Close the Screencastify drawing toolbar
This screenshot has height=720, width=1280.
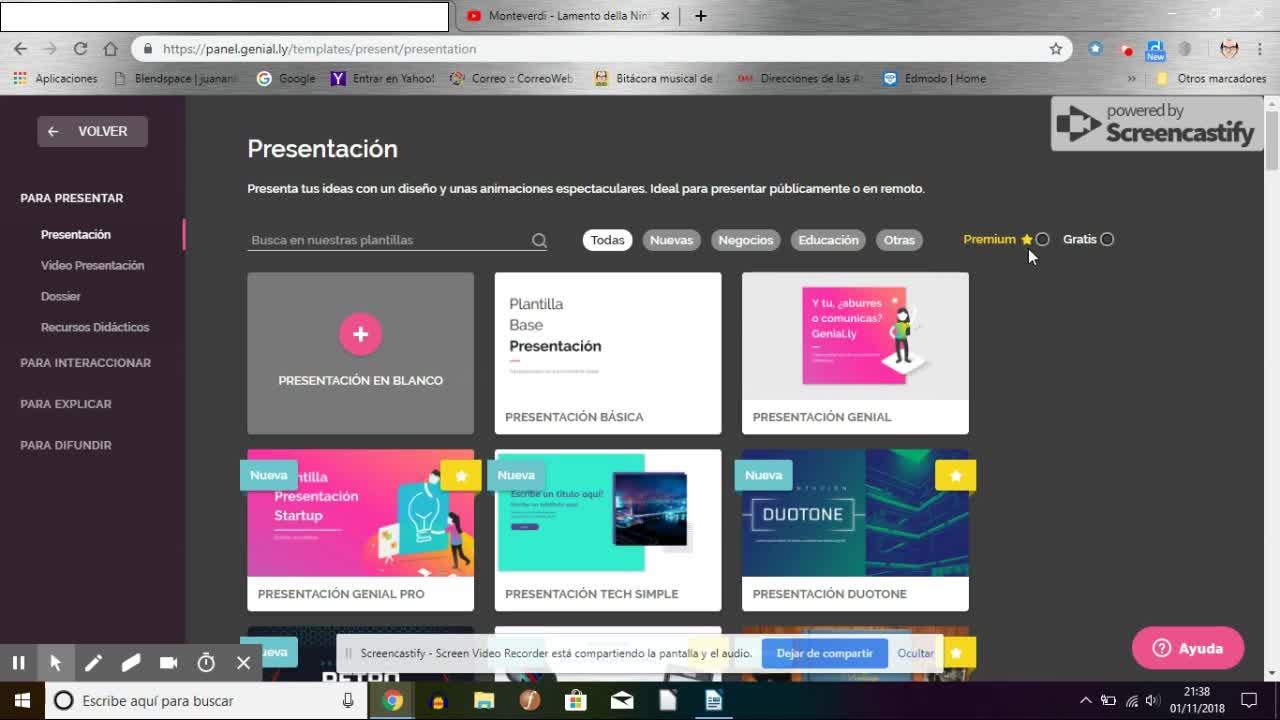click(x=243, y=662)
